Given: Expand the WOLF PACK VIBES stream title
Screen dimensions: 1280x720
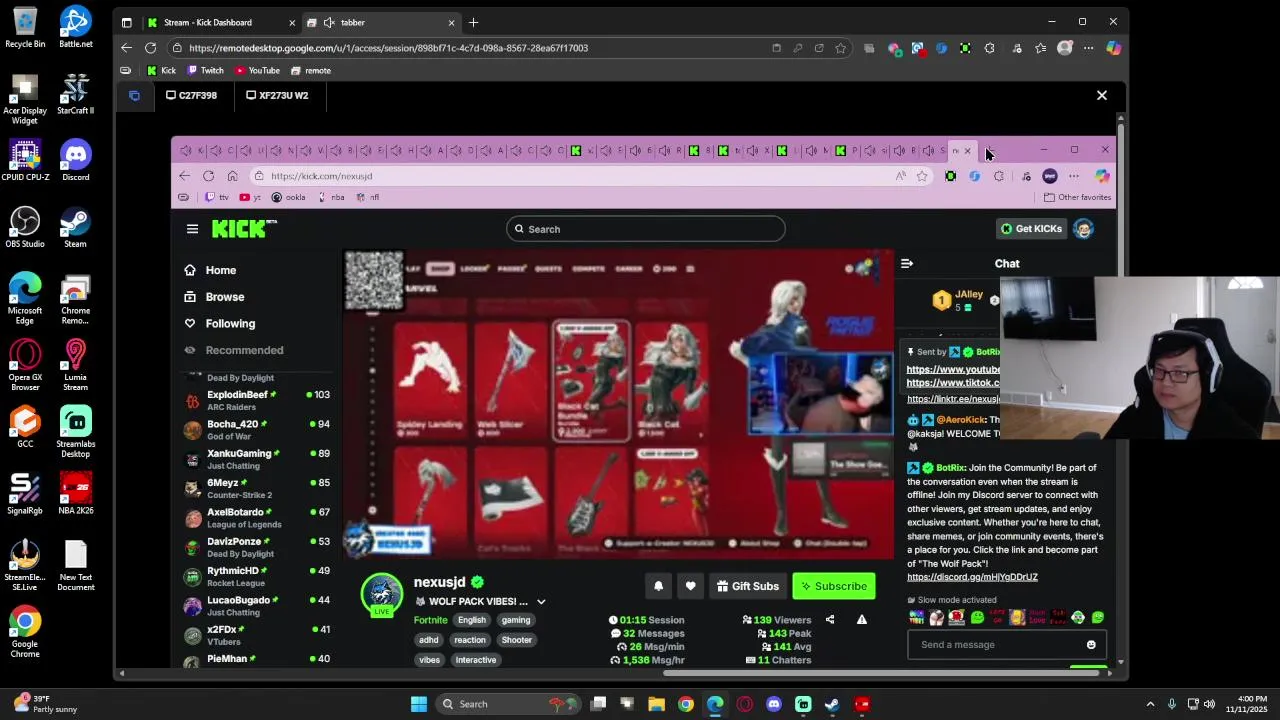Looking at the screenshot, I should click(x=541, y=602).
